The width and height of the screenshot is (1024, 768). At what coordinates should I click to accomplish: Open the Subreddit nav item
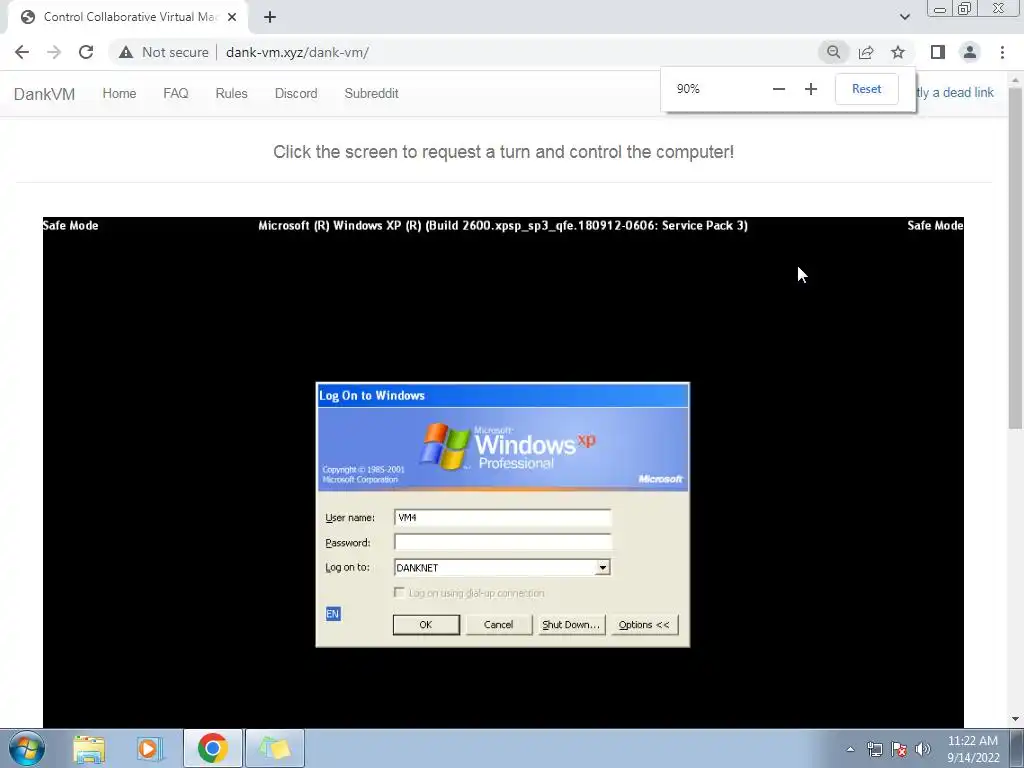372,93
